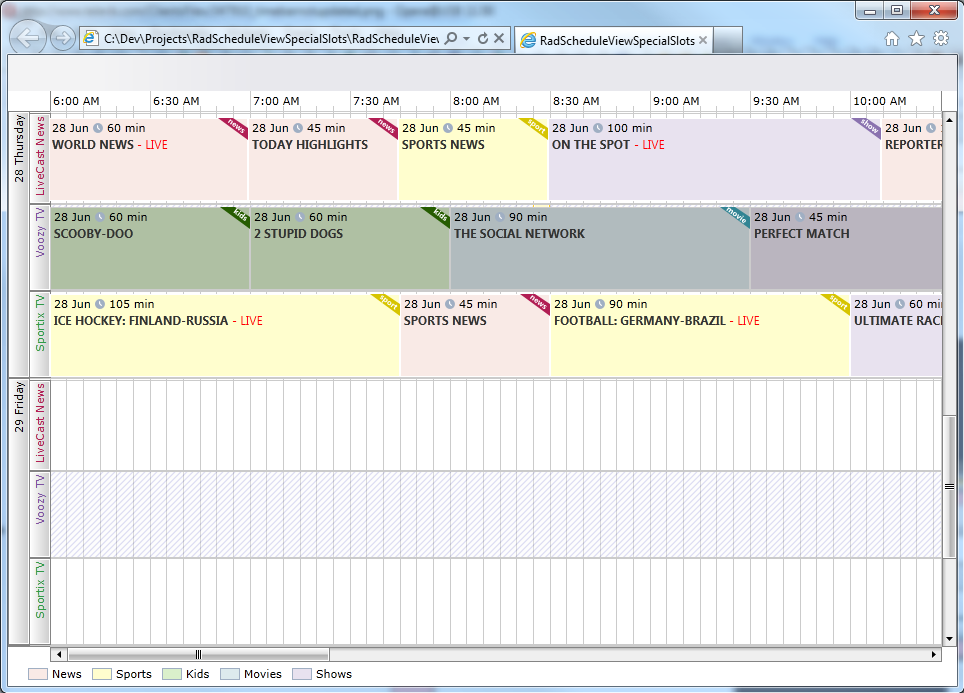Image resolution: width=964 pixels, height=693 pixels.
Task: Click the clock icon on ON THE SPOT
Action: (598, 128)
